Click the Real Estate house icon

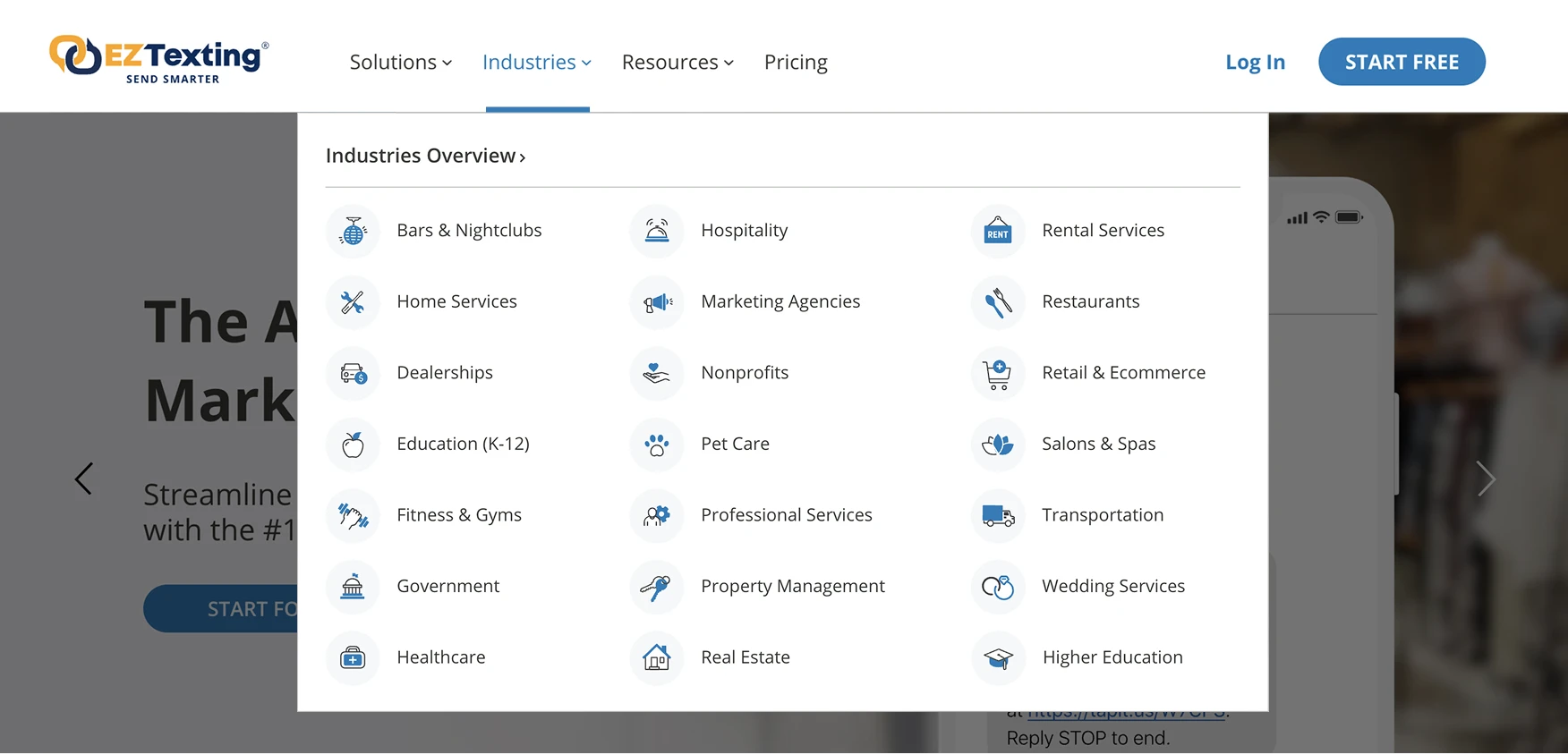pyautogui.click(x=657, y=658)
